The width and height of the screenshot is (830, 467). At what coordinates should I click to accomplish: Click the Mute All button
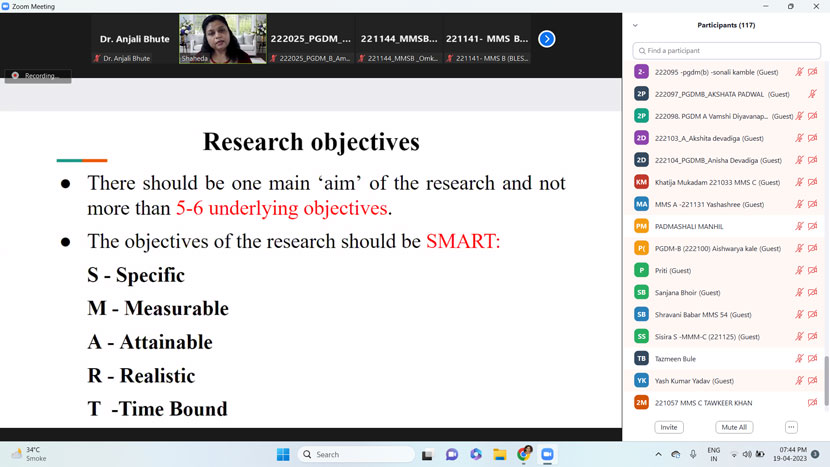(734, 427)
